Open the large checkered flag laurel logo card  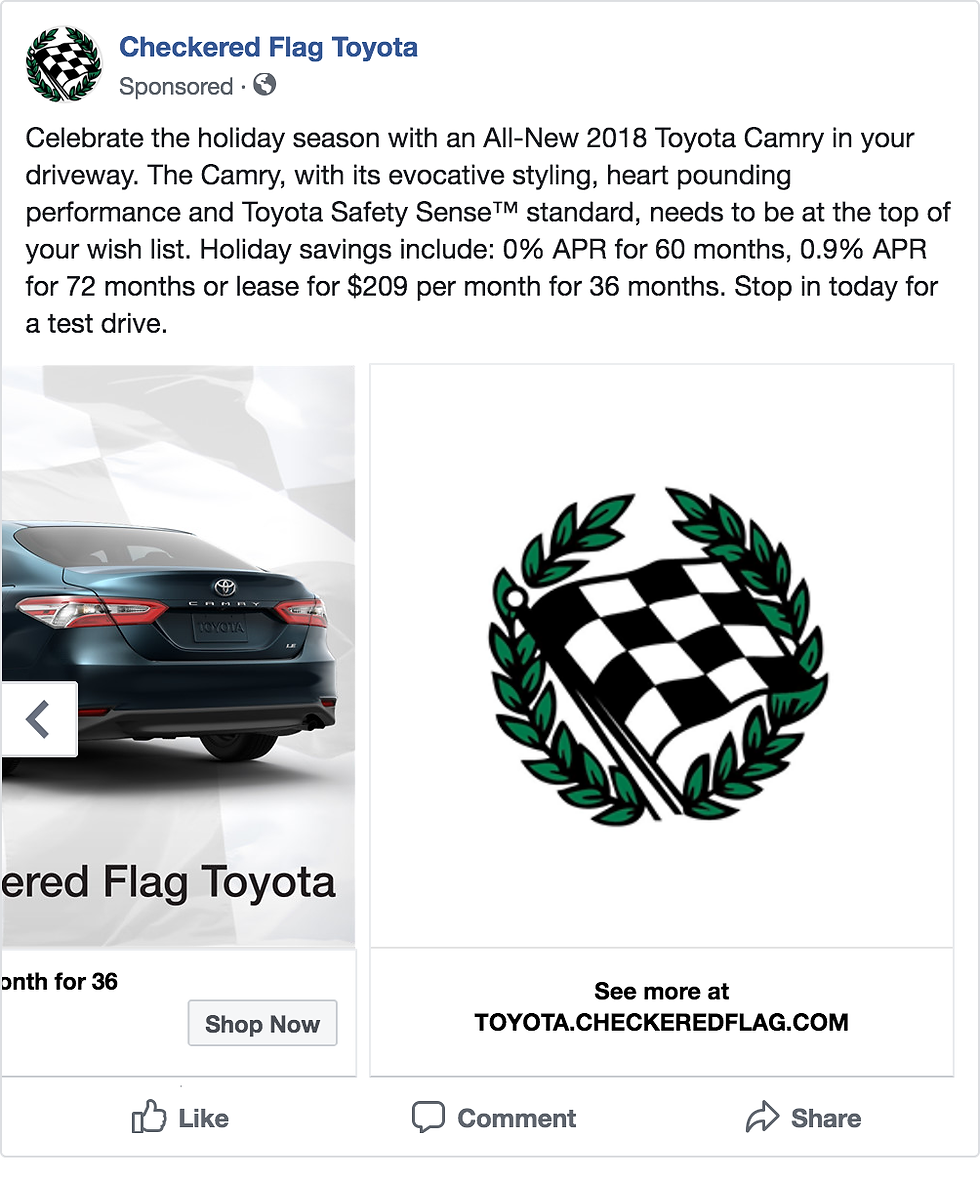[x=661, y=655]
